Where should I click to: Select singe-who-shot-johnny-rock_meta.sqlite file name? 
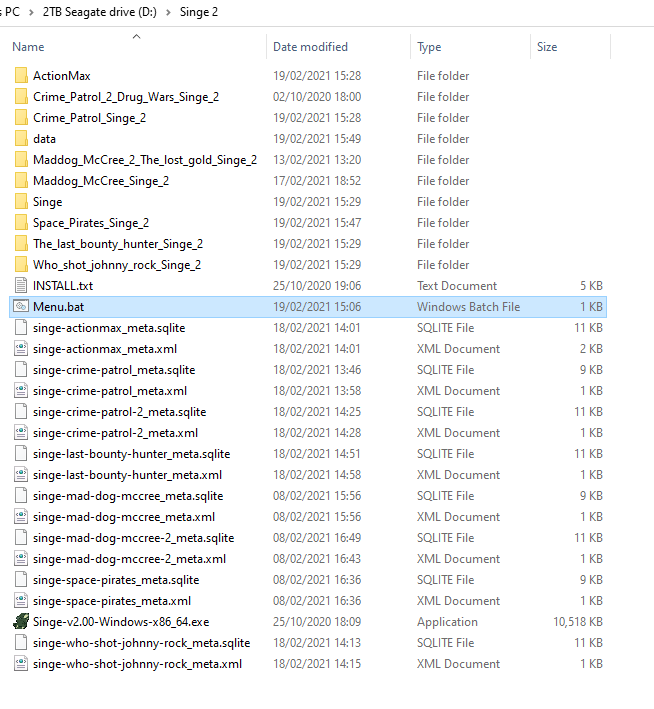141,643
